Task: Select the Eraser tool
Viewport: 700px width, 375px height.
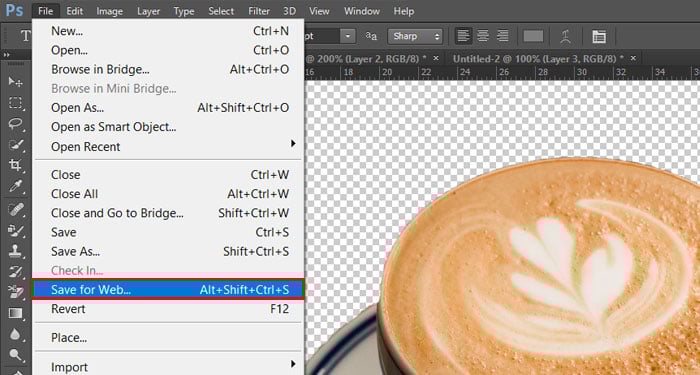Action: (16, 292)
